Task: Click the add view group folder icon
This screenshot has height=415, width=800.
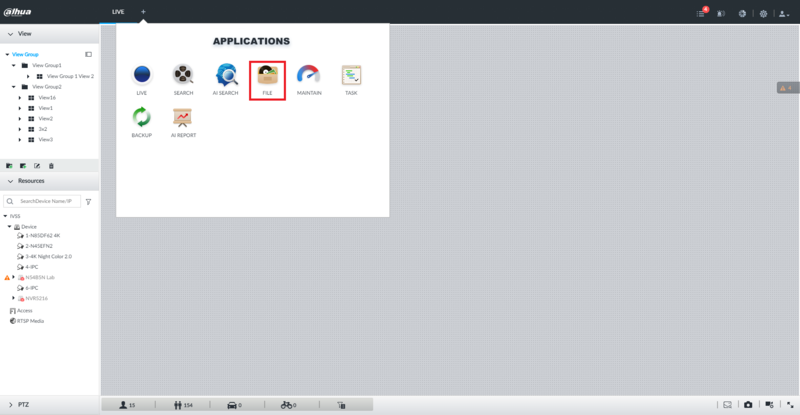Action: pos(9,166)
